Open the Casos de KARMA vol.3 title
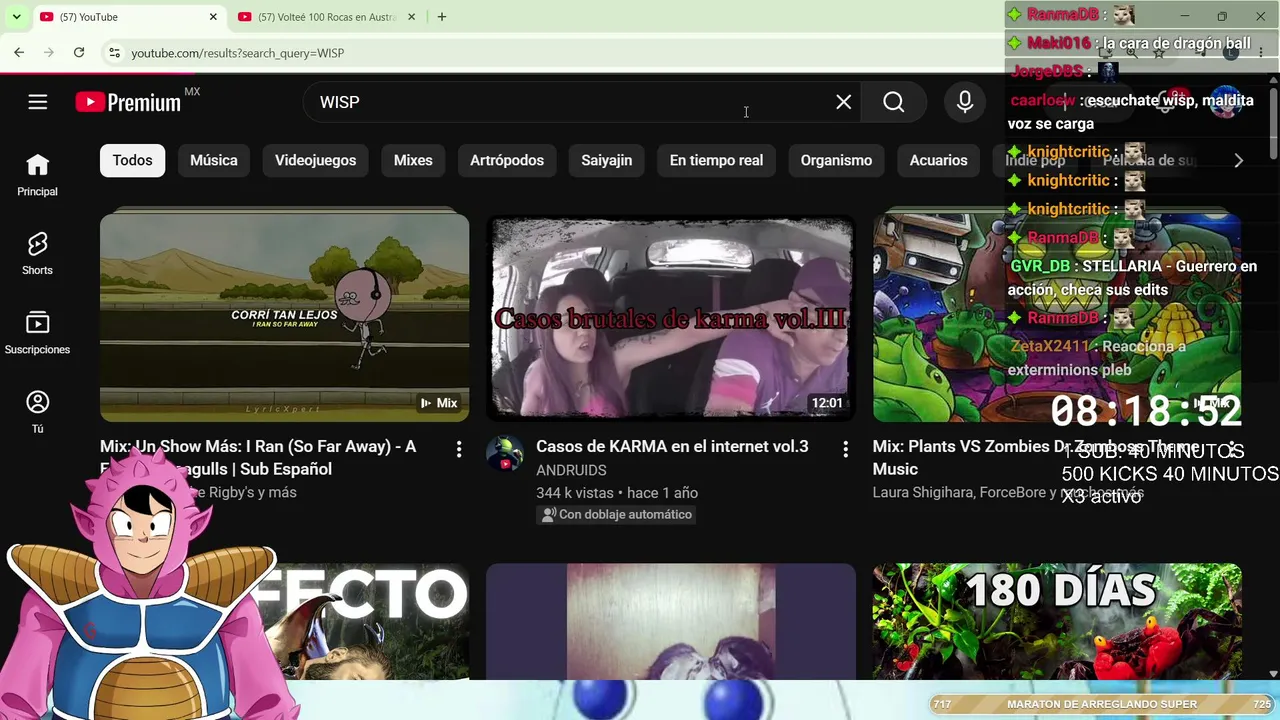The height and width of the screenshot is (720, 1280). pos(672,447)
